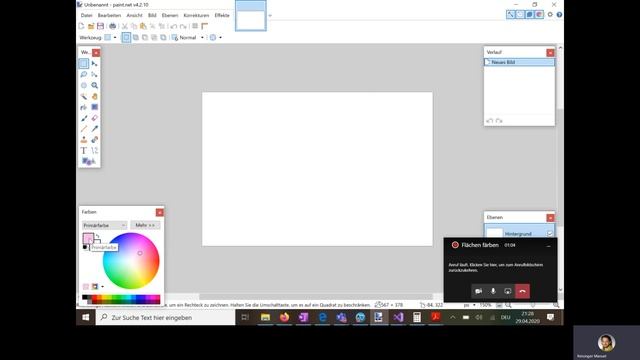Open the Bearbeiten menu
The height and width of the screenshot is (360, 640).
pyautogui.click(x=109, y=16)
